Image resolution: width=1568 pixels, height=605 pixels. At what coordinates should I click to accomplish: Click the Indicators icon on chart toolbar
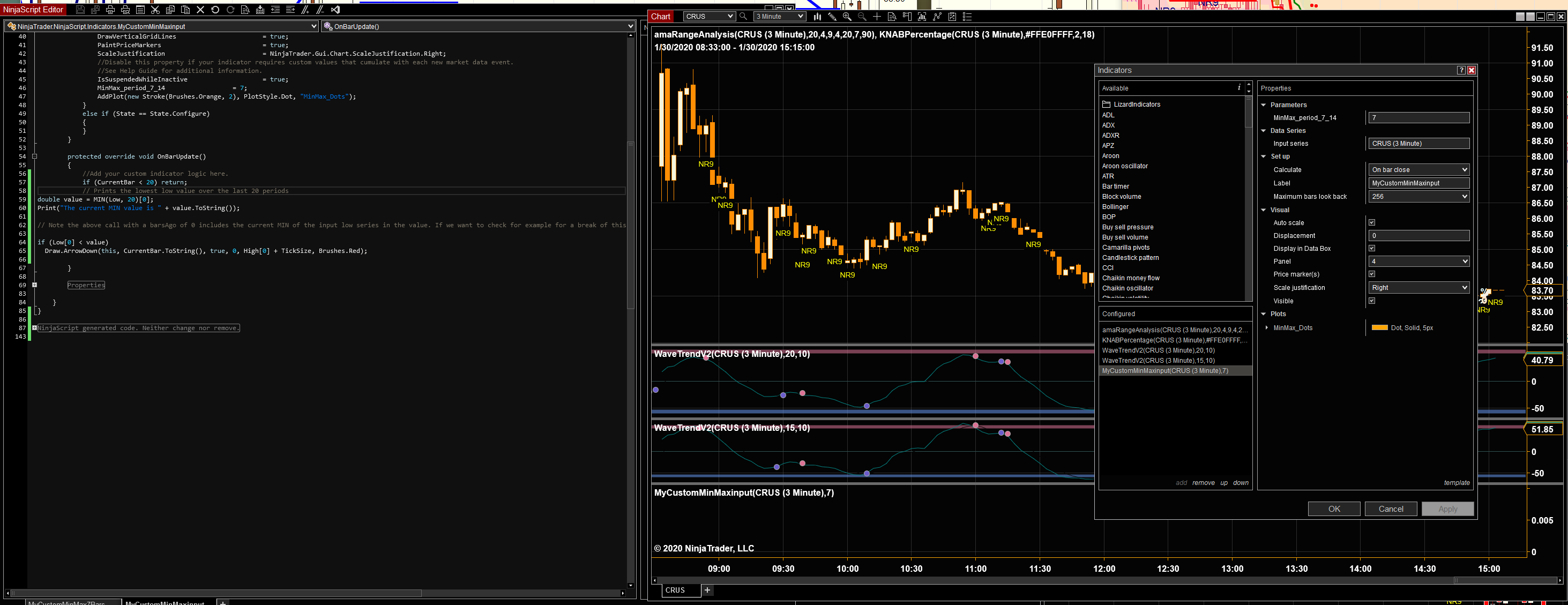937,17
